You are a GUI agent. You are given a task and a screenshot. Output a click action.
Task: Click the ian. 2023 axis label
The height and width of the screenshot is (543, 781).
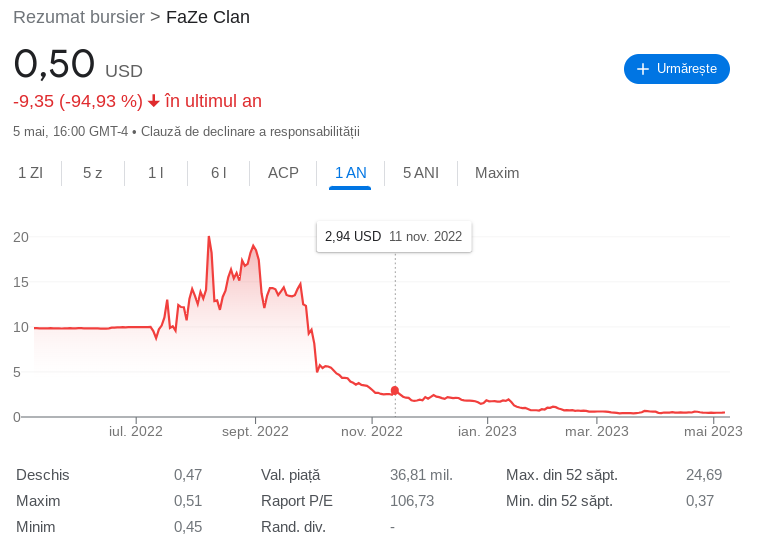point(487,431)
